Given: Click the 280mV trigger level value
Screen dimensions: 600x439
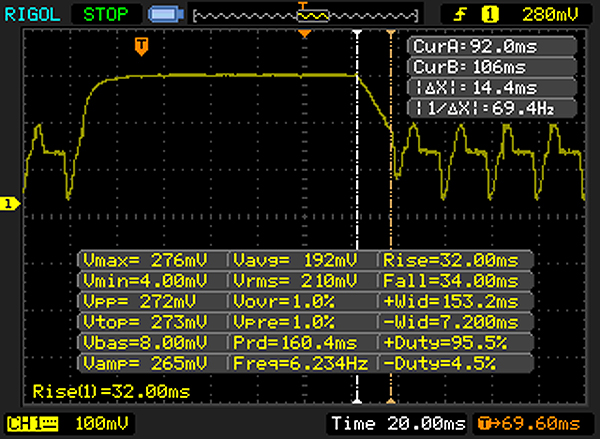Looking at the screenshot, I should [550, 15].
